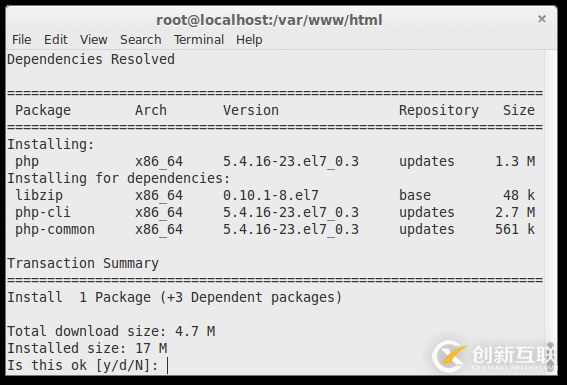Click the watermark logo icon
The height and width of the screenshot is (385, 567).
450,356
